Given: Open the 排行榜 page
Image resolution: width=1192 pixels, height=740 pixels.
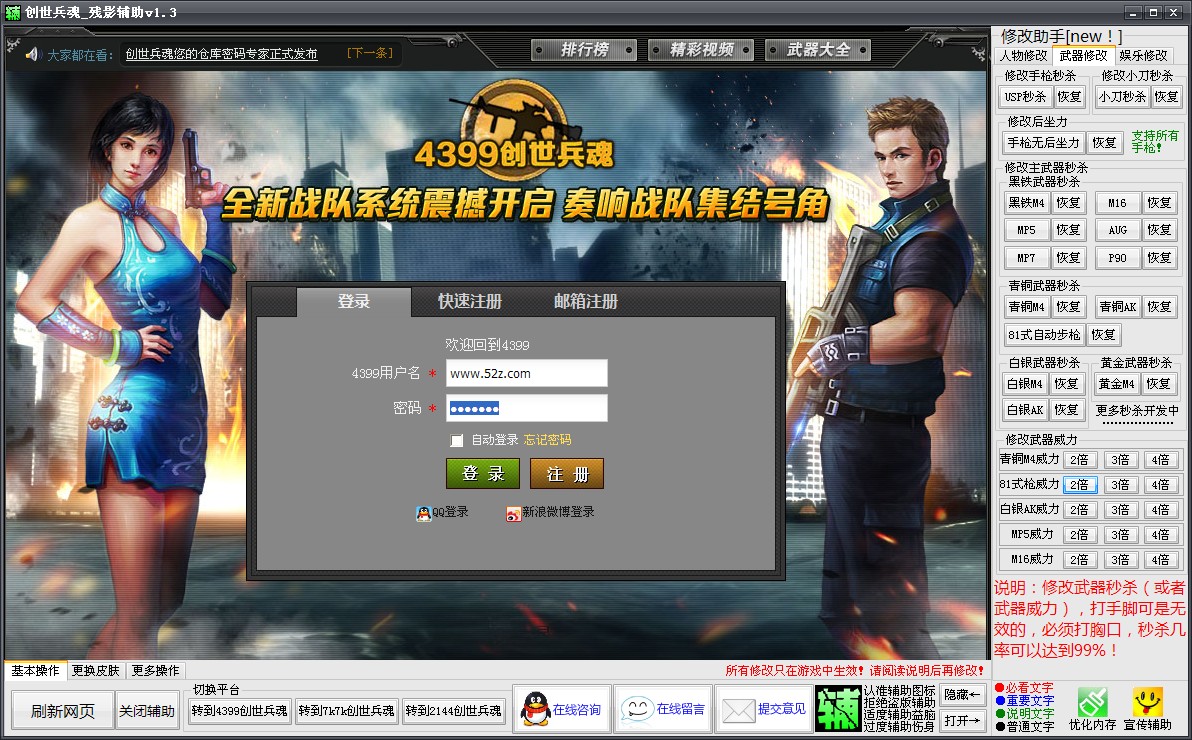Looking at the screenshot, I should click(x=584, y=50).
